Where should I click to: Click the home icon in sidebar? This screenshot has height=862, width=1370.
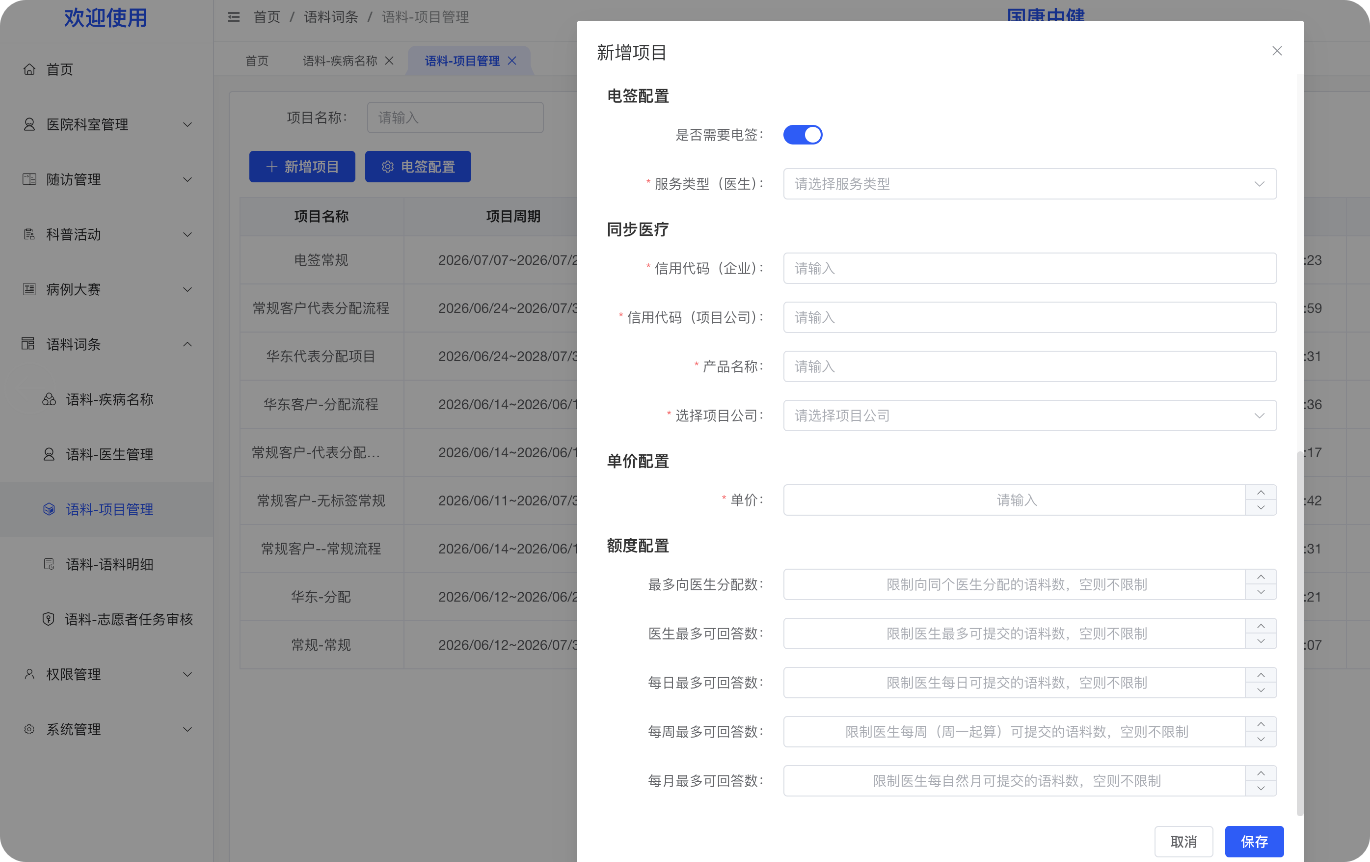pos(29,70)
